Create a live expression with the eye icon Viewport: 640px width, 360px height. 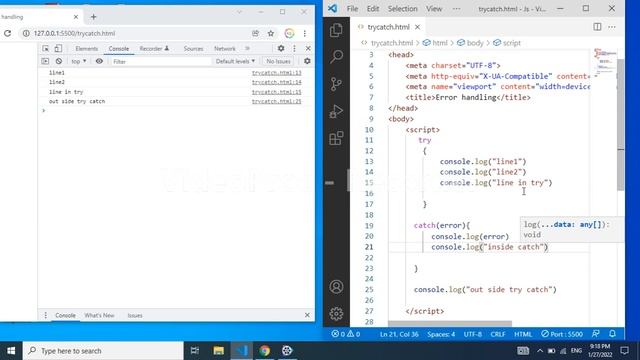click(99, 61)
